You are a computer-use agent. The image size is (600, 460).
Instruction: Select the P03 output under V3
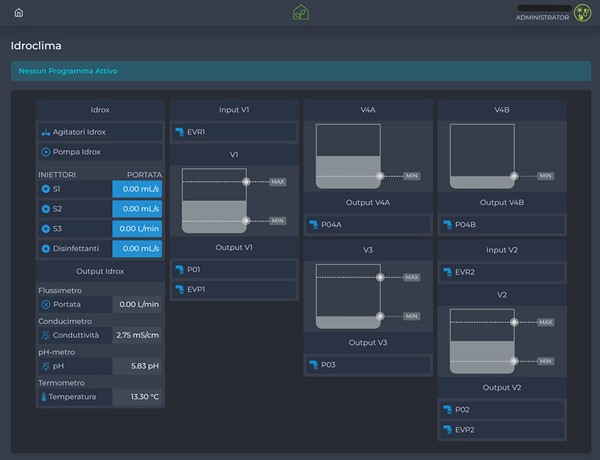[x=368, y=365]
